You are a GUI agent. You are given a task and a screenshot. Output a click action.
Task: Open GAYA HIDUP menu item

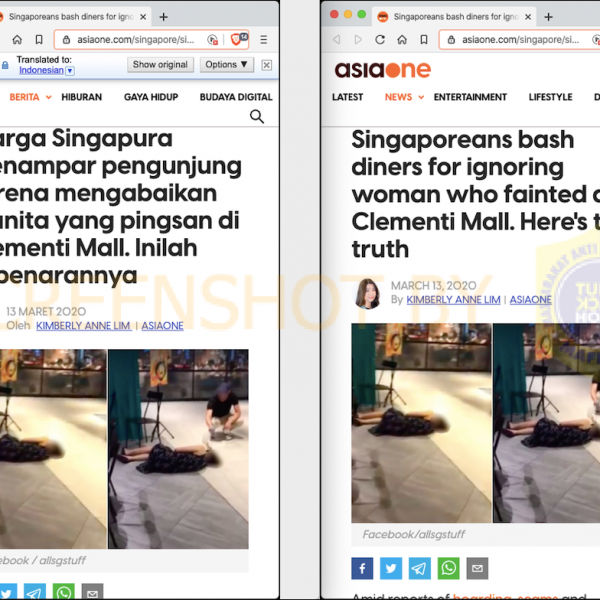click(151, 97)
